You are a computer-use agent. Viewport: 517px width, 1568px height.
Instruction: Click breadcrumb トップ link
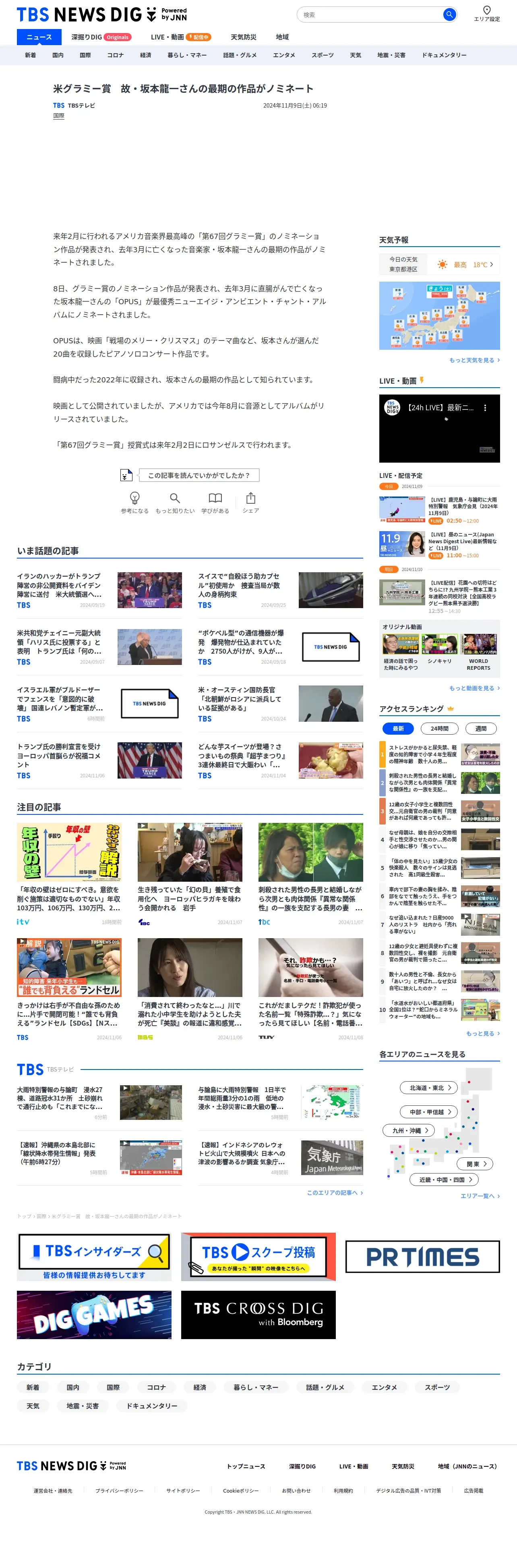(24, 1216)
